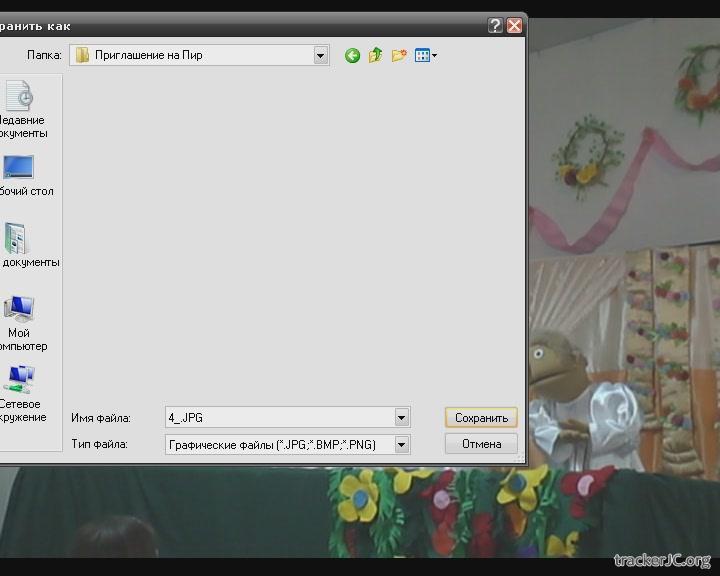The width and height of the screenshot is (720, 576).
Task: Open Мои документы from places bar
Action: coord(21,245)
